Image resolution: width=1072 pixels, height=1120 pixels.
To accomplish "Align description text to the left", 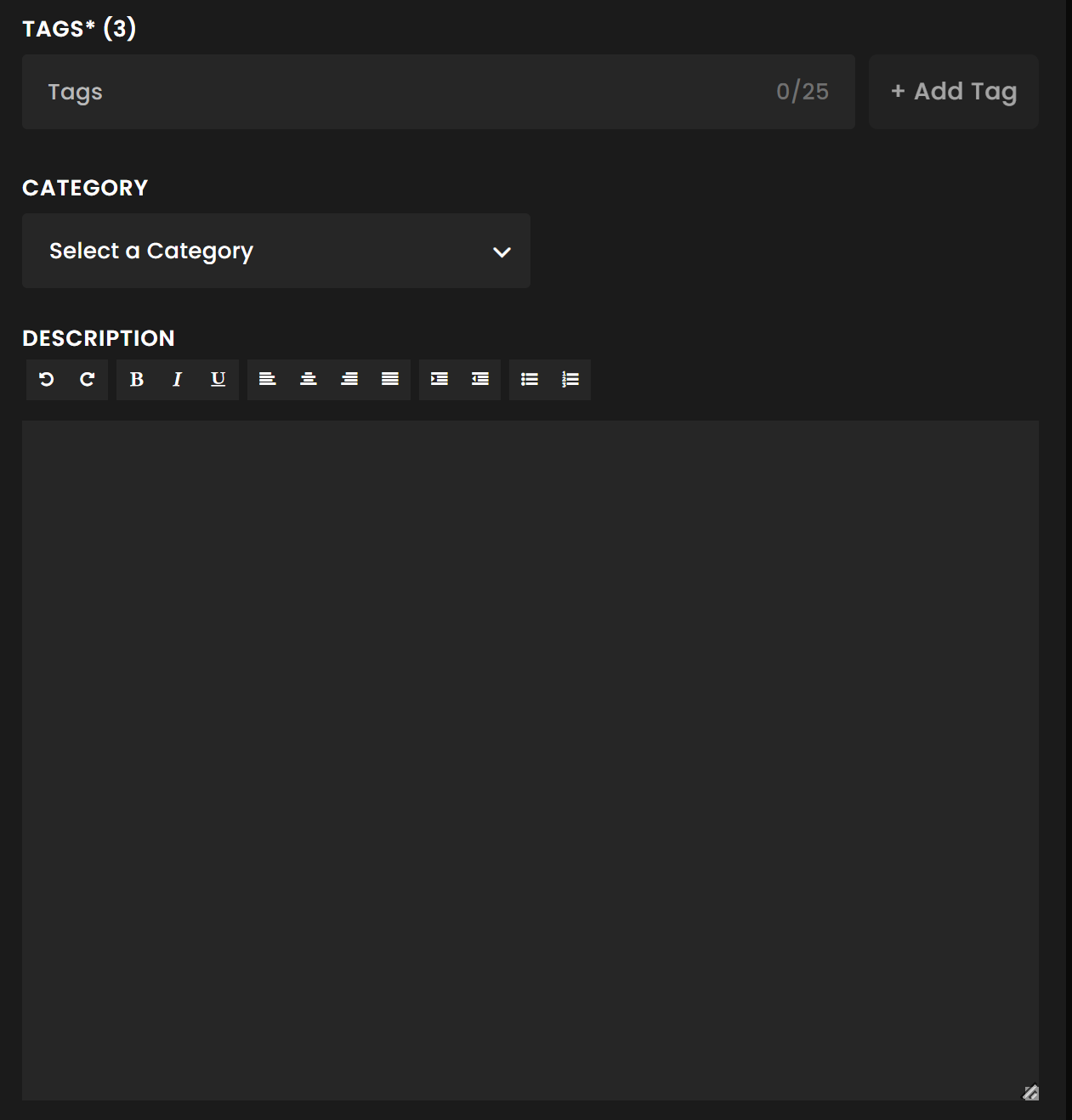I will coord(268,379).
